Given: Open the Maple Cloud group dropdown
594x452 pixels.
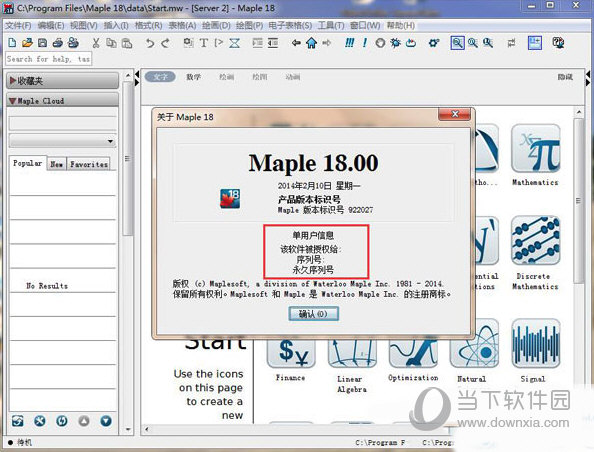Looking at the screenshot, I should click(63, 141).
